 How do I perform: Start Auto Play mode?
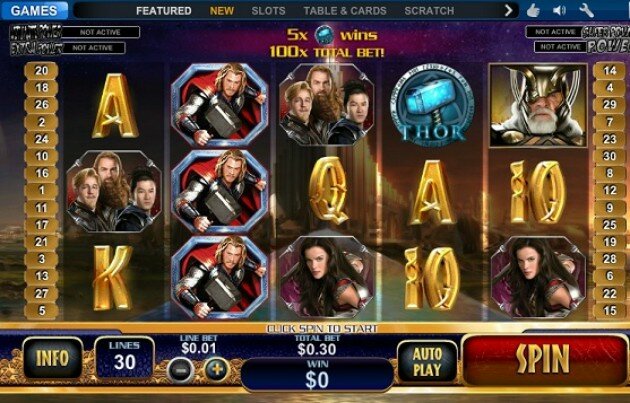tap(427, 361)
